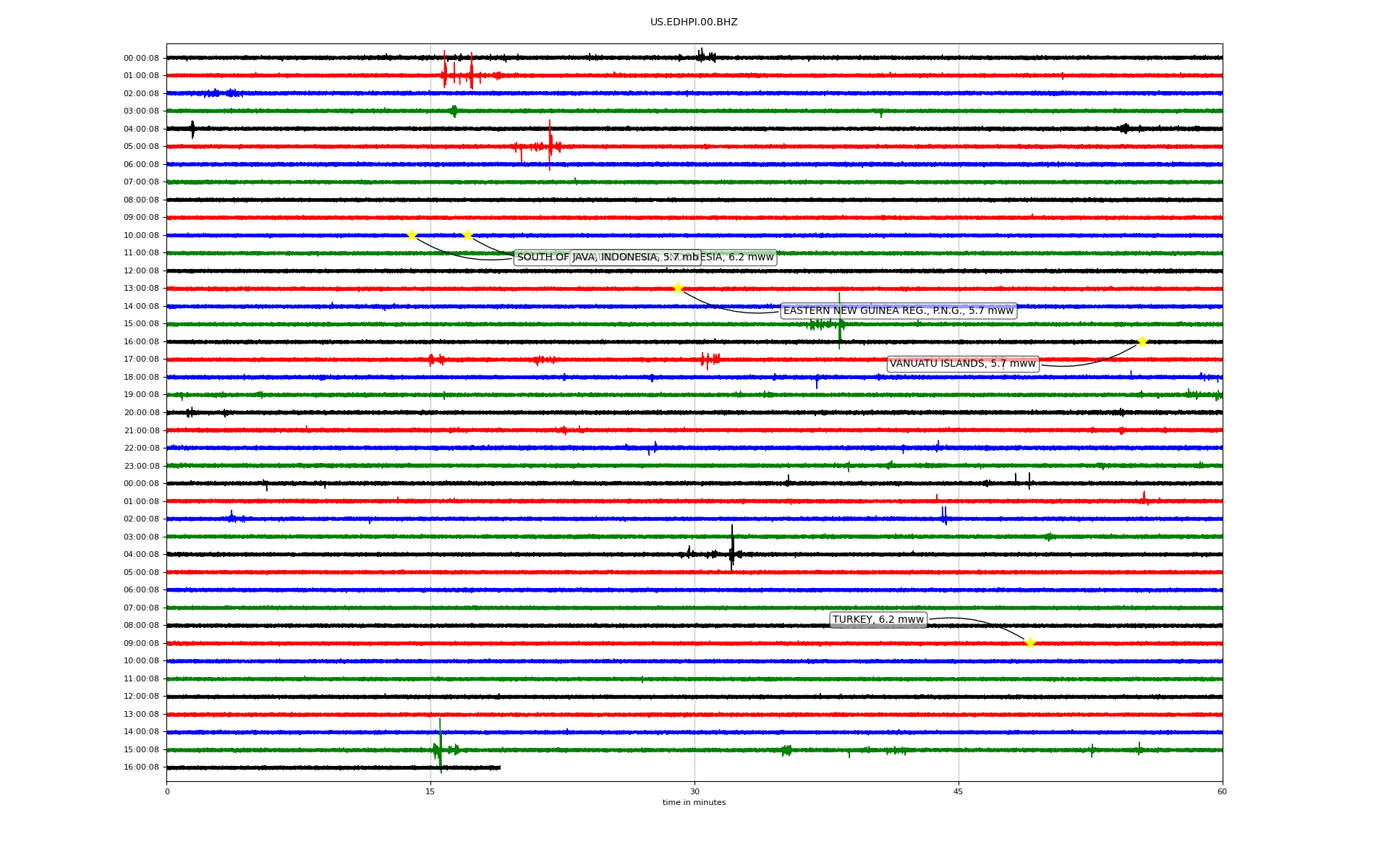This screenshot has height=868, width=1389.
Task: Click the 20:00:08 time label
Action: point(141,413)
